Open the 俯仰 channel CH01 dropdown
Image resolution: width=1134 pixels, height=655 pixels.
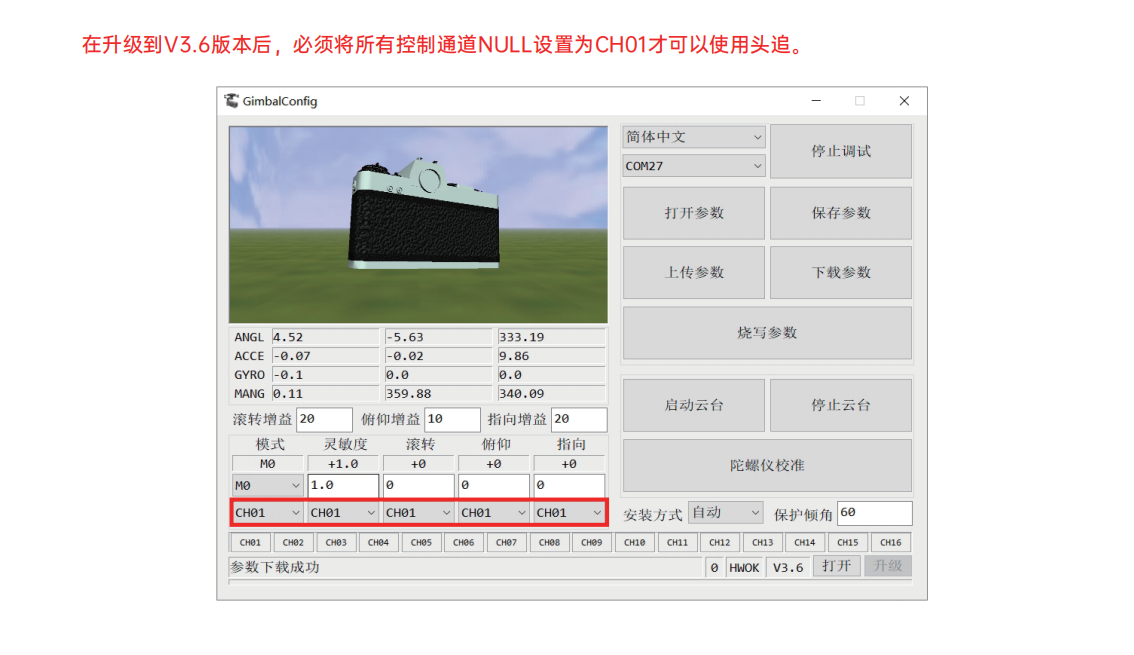click(x=493, y=513)
